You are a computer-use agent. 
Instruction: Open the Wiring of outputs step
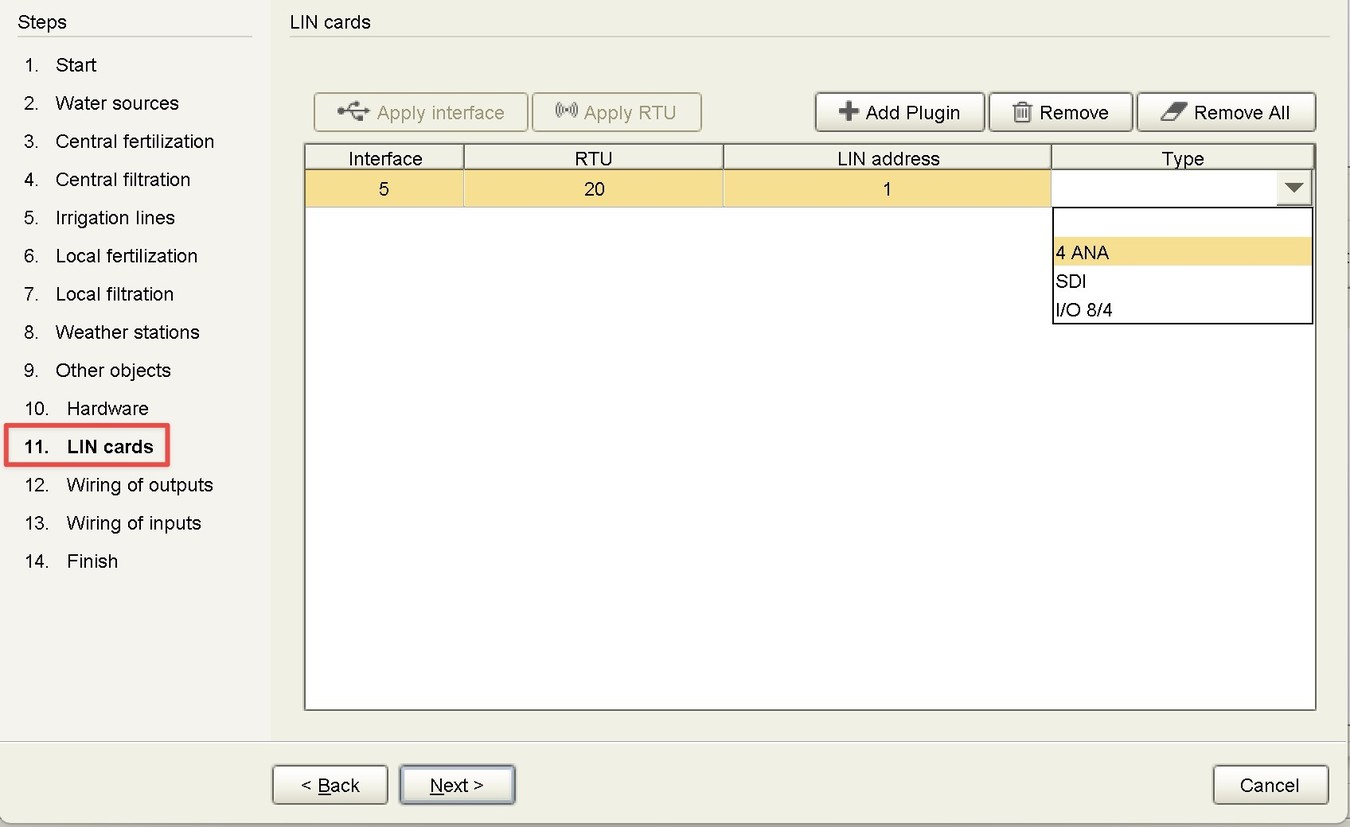pyautogui.click(x=139, y=485)
